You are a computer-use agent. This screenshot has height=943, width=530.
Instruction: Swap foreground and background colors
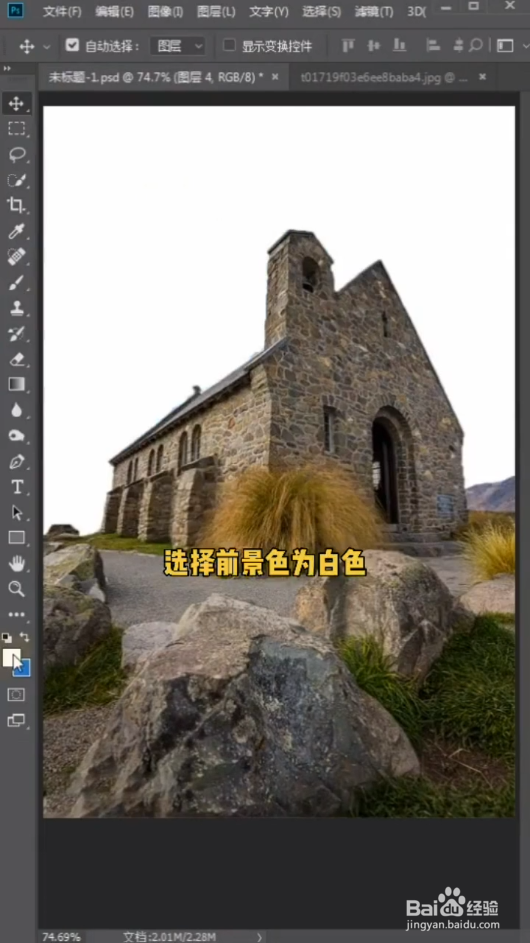[x=25, y=637]
